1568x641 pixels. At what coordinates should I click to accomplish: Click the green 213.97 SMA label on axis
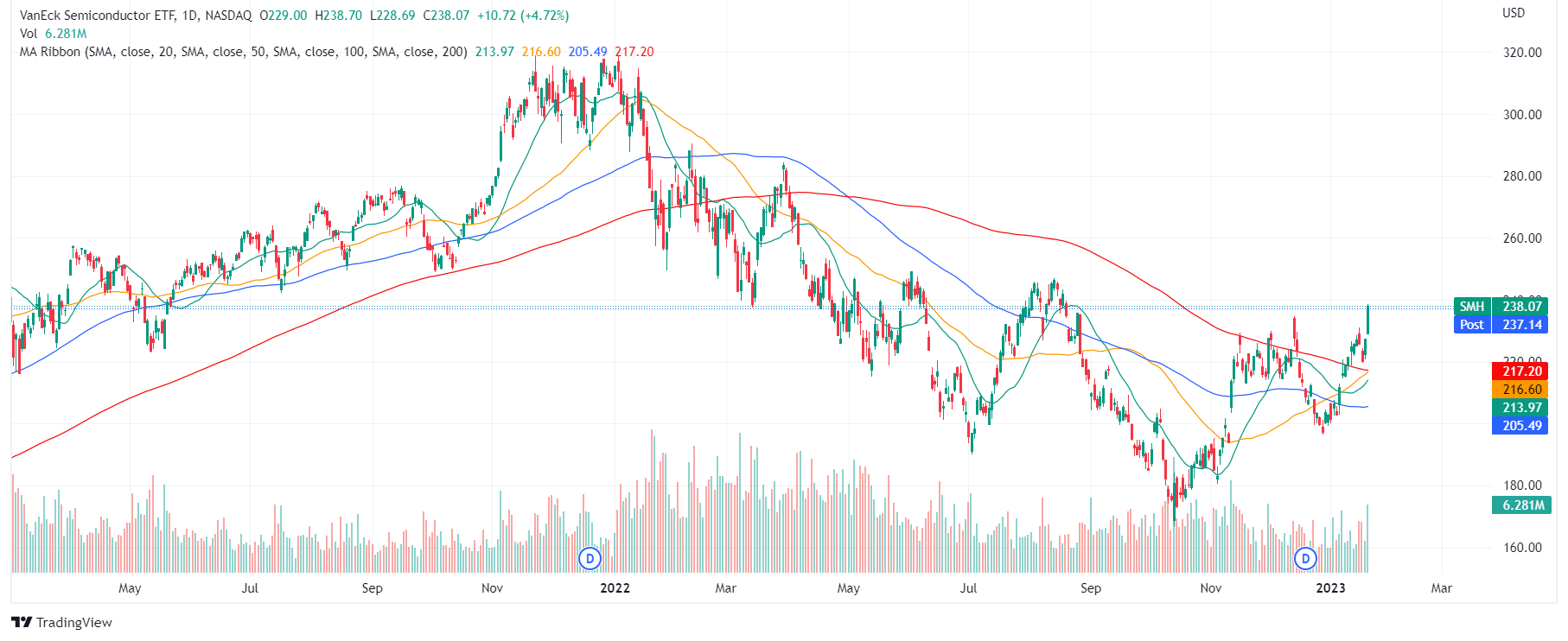point(1520,408)
